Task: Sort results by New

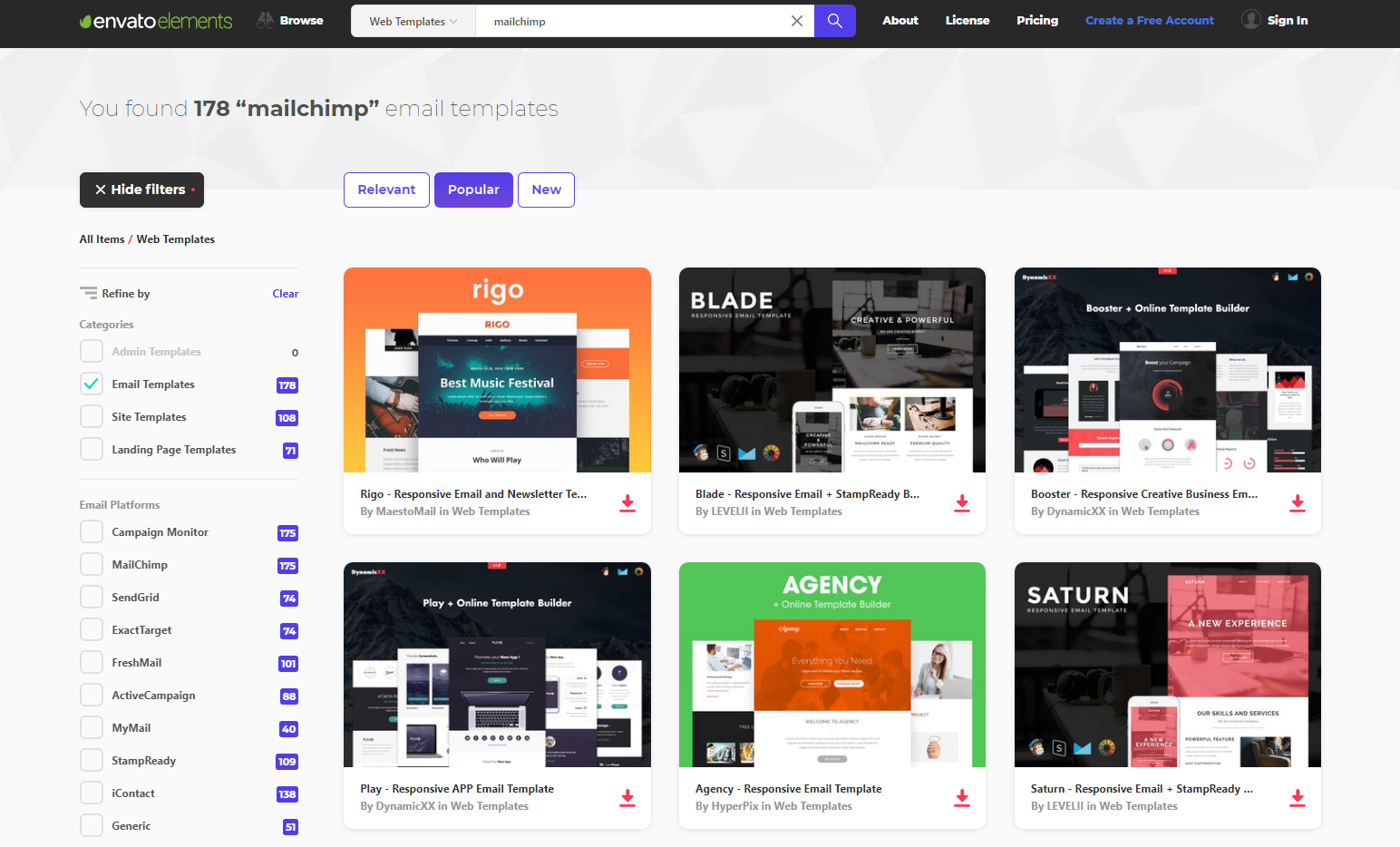Action: 546,190
